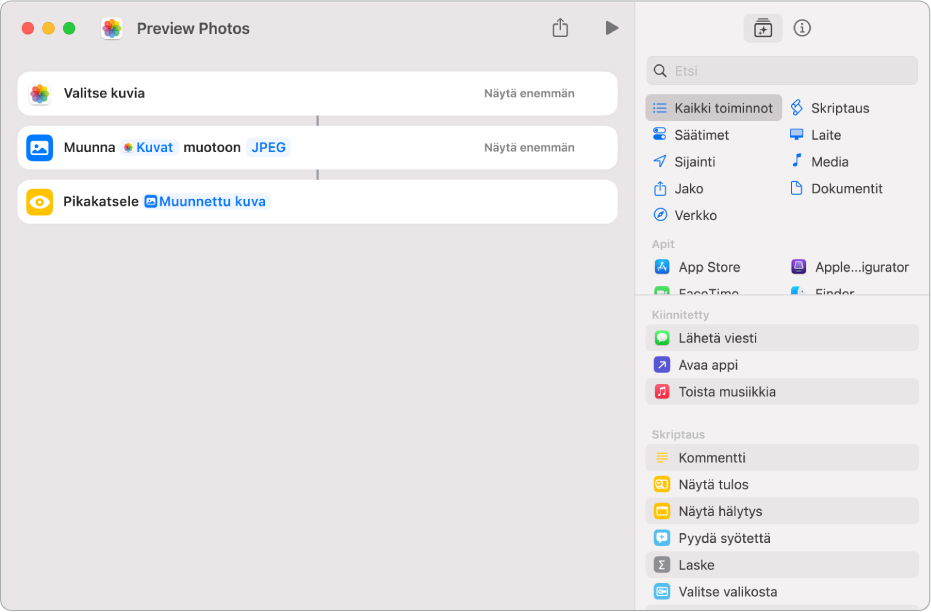Add the Avaa appi action
This screenshot has height=612, width=931.
[782, 364]
